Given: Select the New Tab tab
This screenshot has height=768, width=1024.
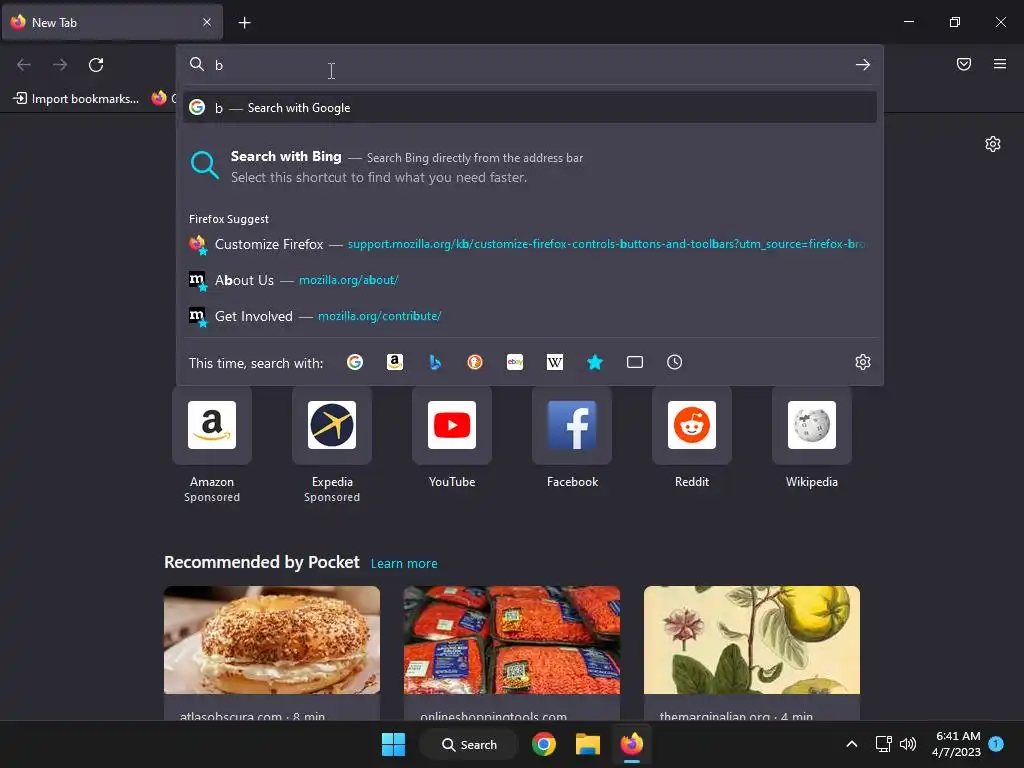Looking at the screenshot, I should click(112, 22).
